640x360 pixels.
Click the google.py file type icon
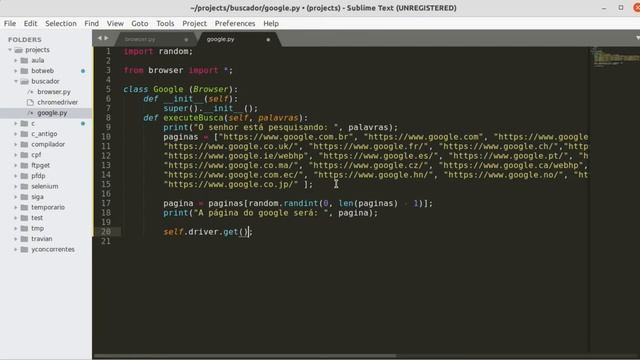[x=30, y=113]
